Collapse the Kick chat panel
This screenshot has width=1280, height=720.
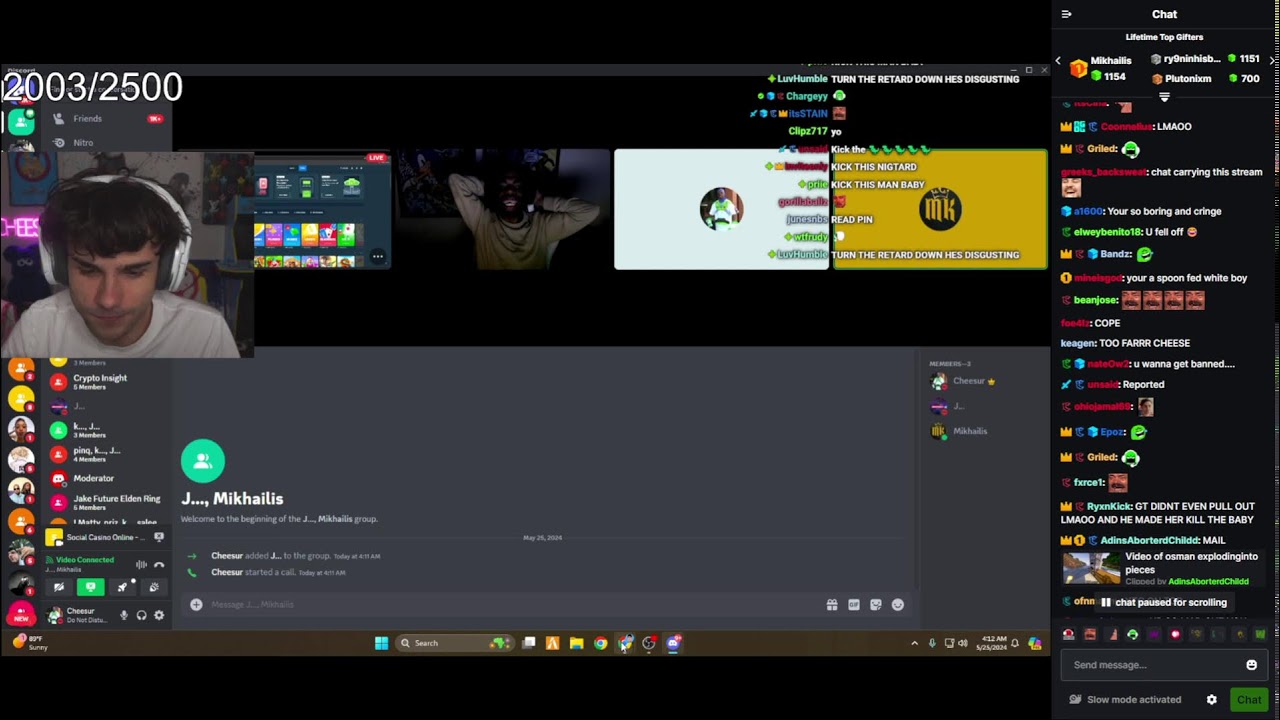point(1066,14)
